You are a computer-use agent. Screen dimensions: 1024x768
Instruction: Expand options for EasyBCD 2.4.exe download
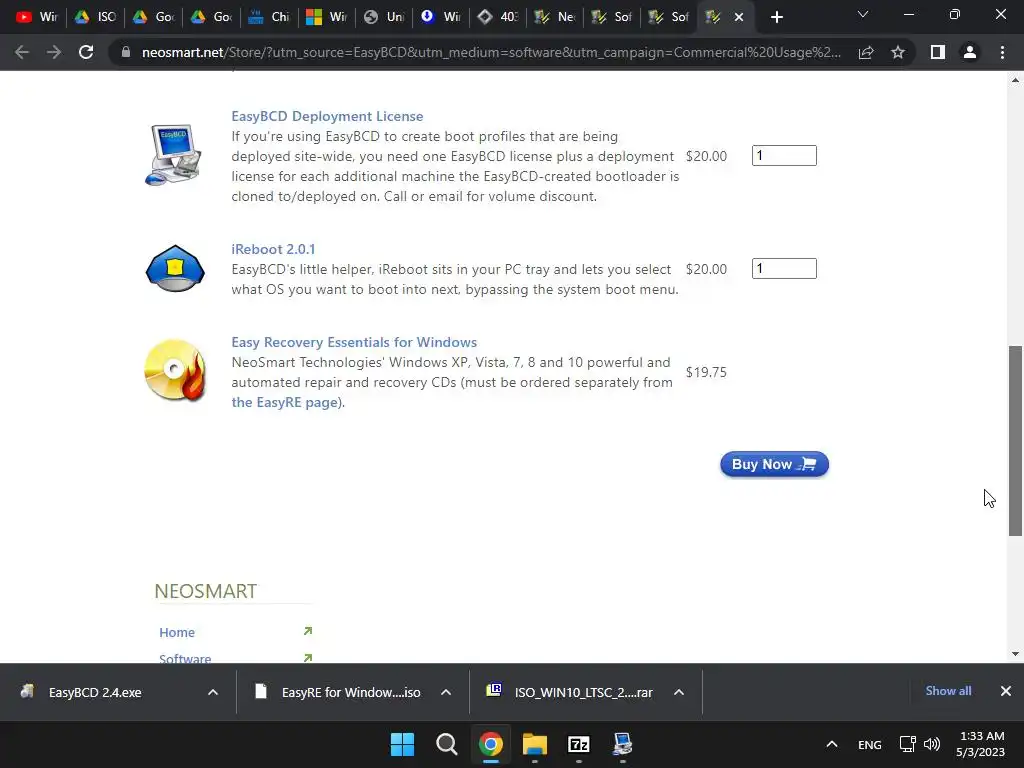click(213, 692)
